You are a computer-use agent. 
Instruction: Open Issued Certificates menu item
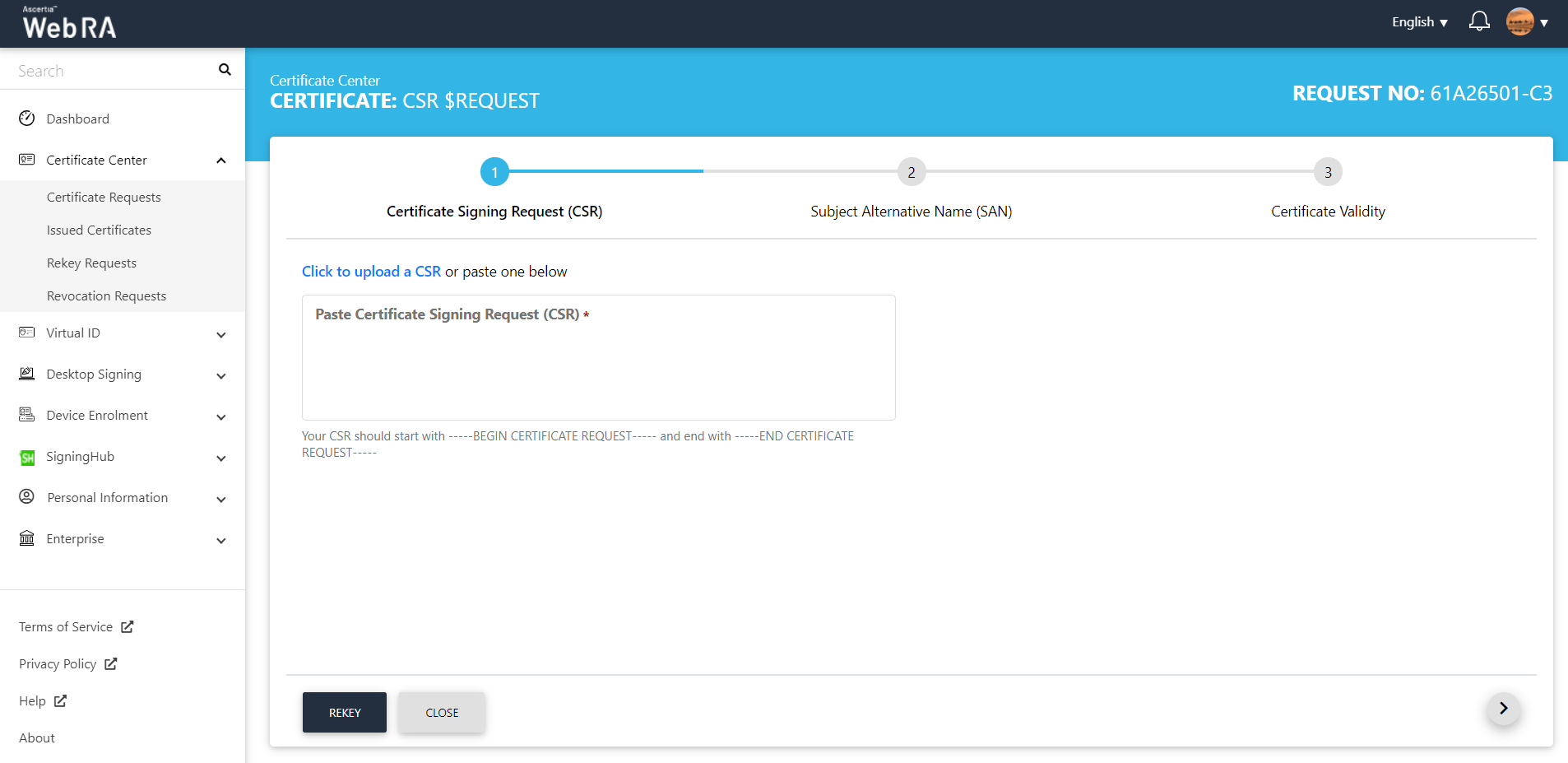pyautogui.click(x=99, y=230)
